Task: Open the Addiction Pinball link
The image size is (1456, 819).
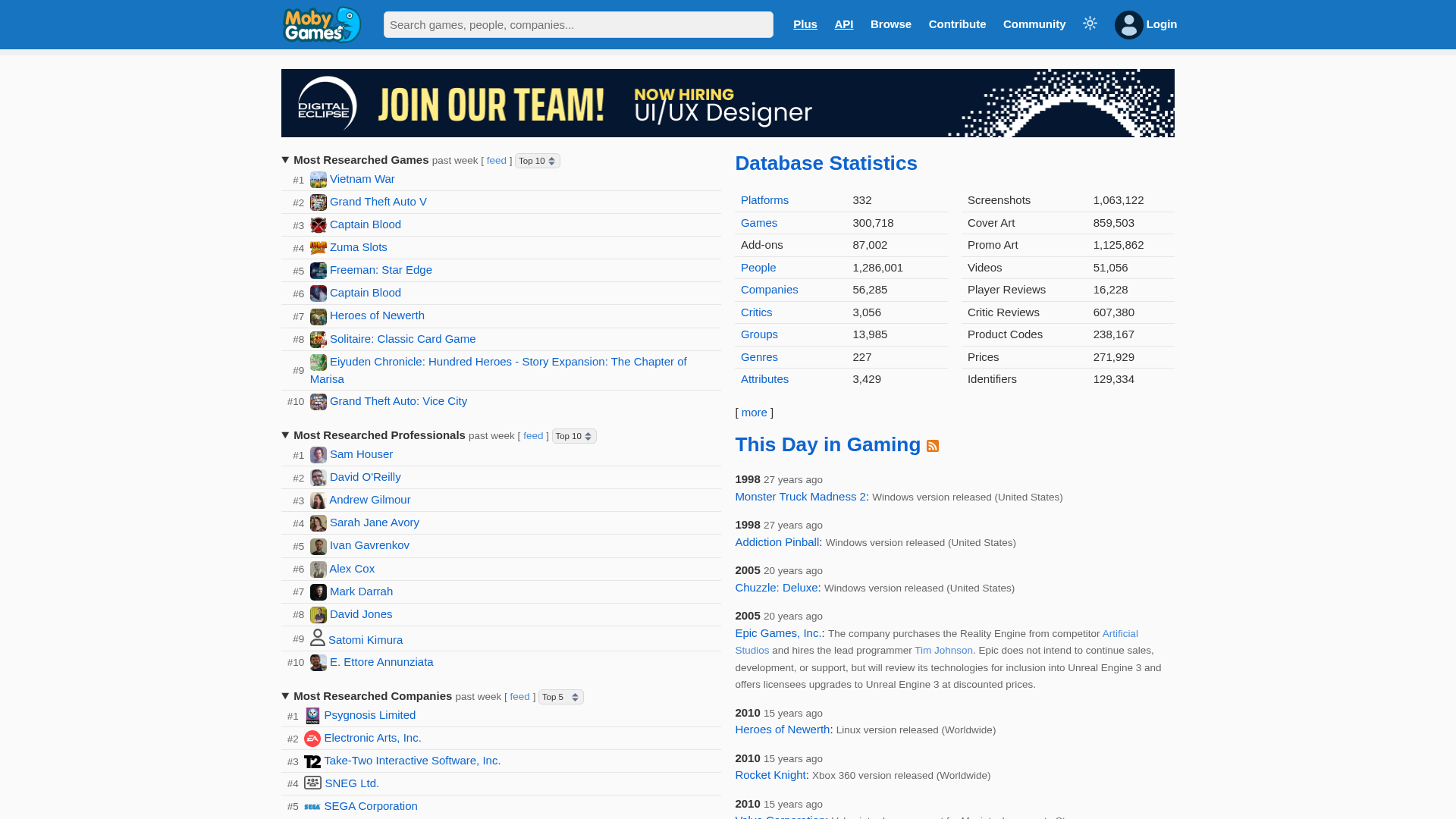Action: [777, 542]
